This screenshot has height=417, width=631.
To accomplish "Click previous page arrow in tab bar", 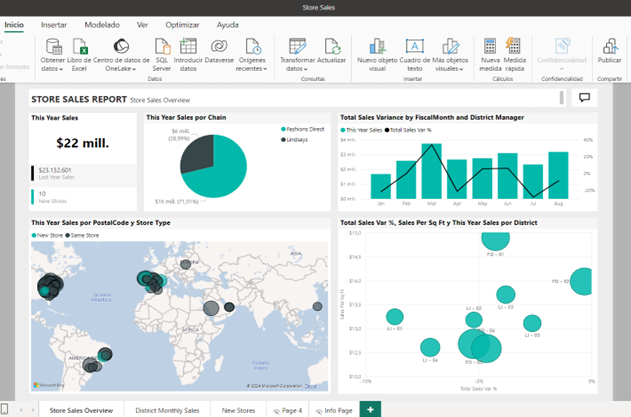I will (x=21, y=410).
